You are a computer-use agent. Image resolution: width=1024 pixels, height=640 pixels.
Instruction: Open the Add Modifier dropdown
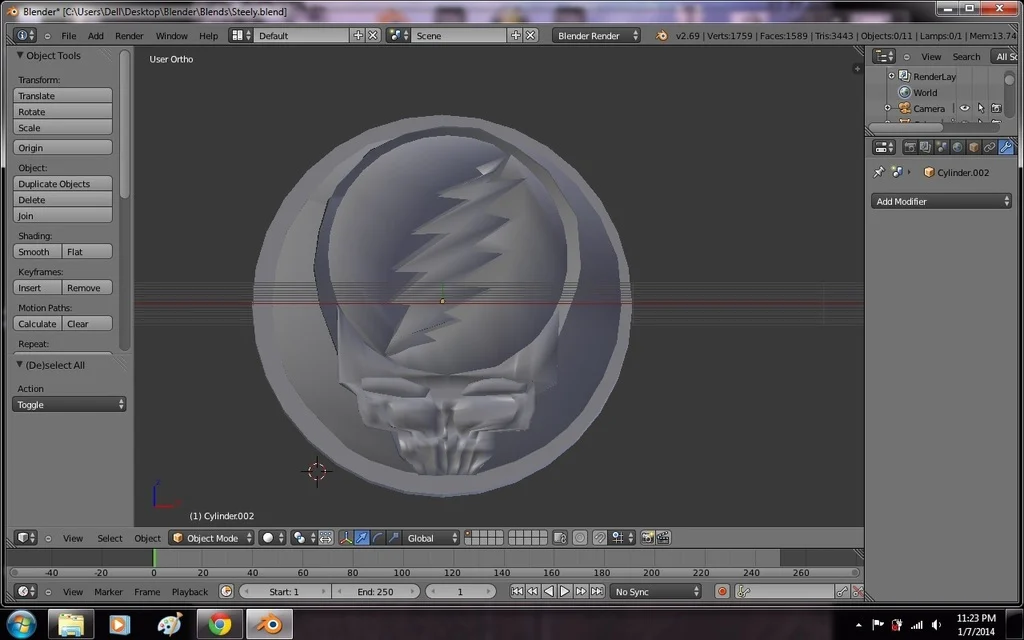tap(941, 201)
